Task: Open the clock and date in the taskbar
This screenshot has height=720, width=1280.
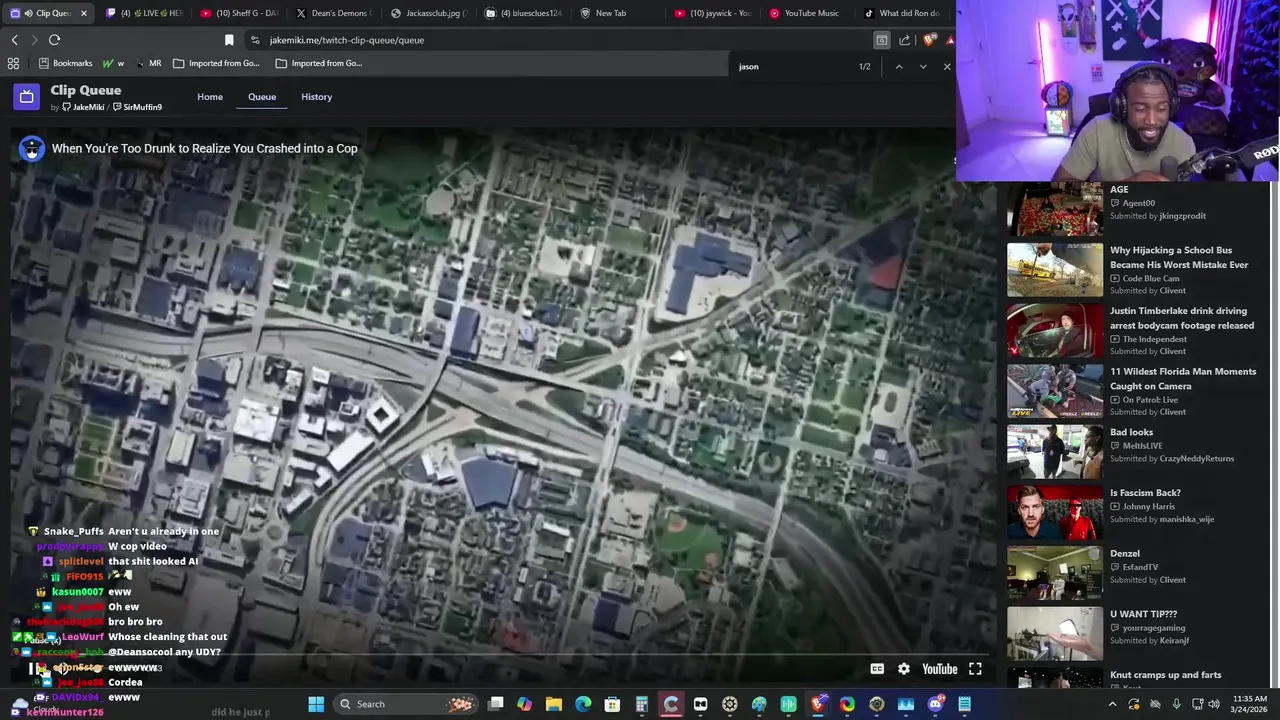Action: (1250, 704)
